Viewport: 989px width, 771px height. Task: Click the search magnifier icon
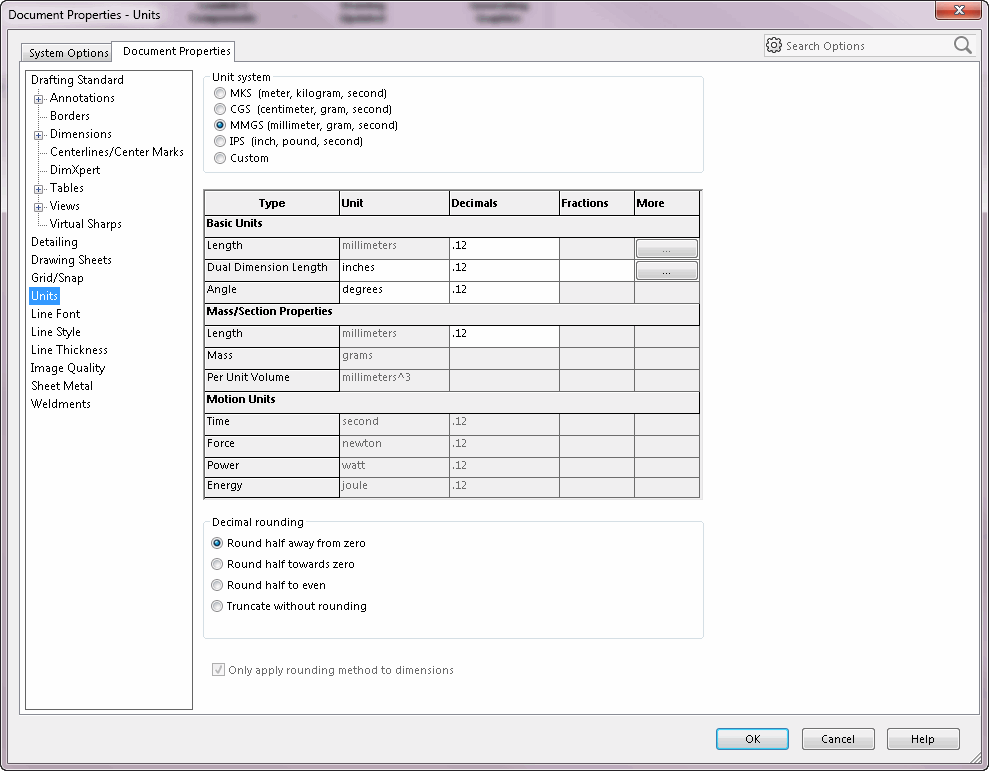pos(962,45)
